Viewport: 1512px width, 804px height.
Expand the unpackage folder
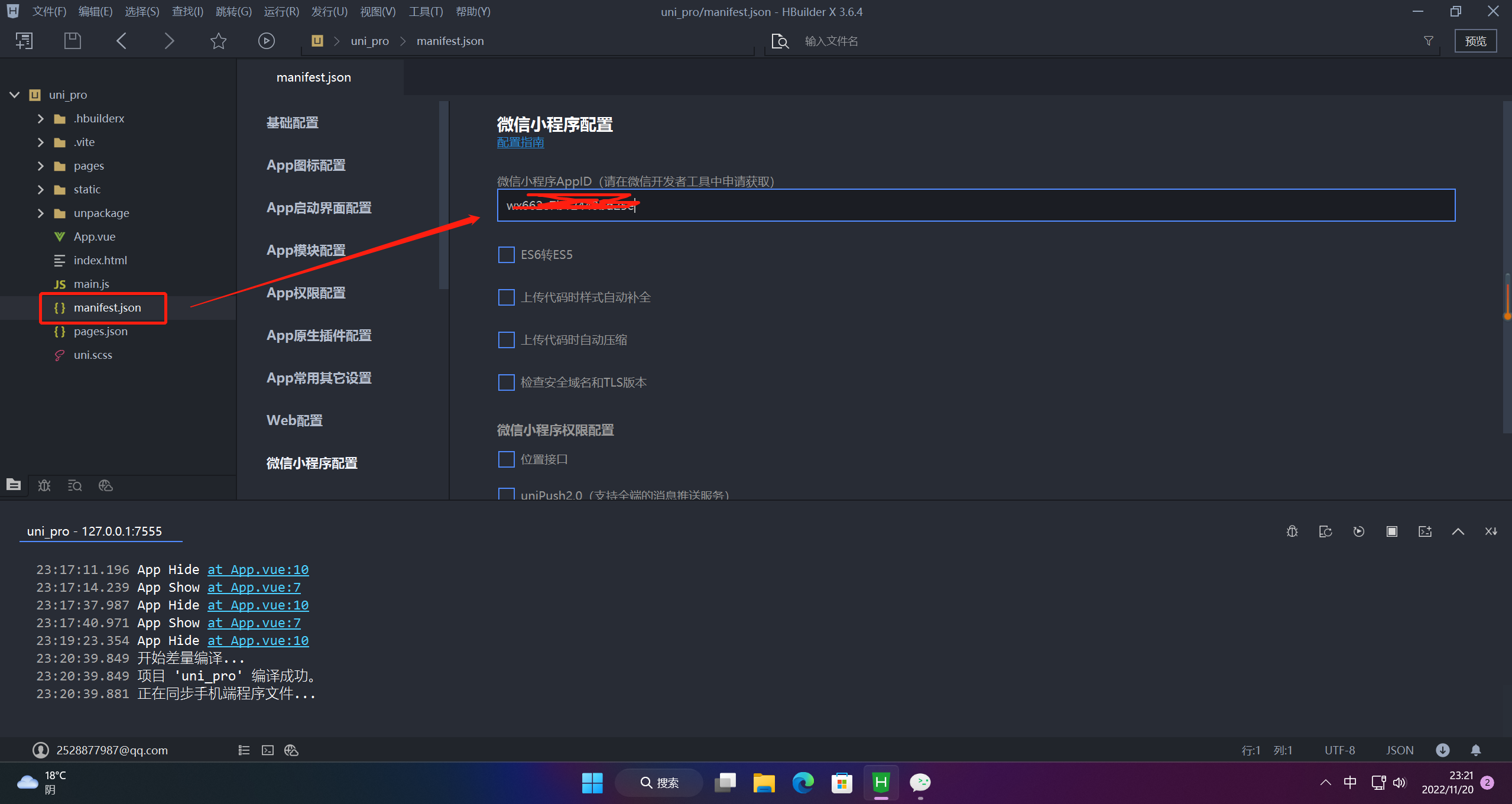click(x=41, y=213)
